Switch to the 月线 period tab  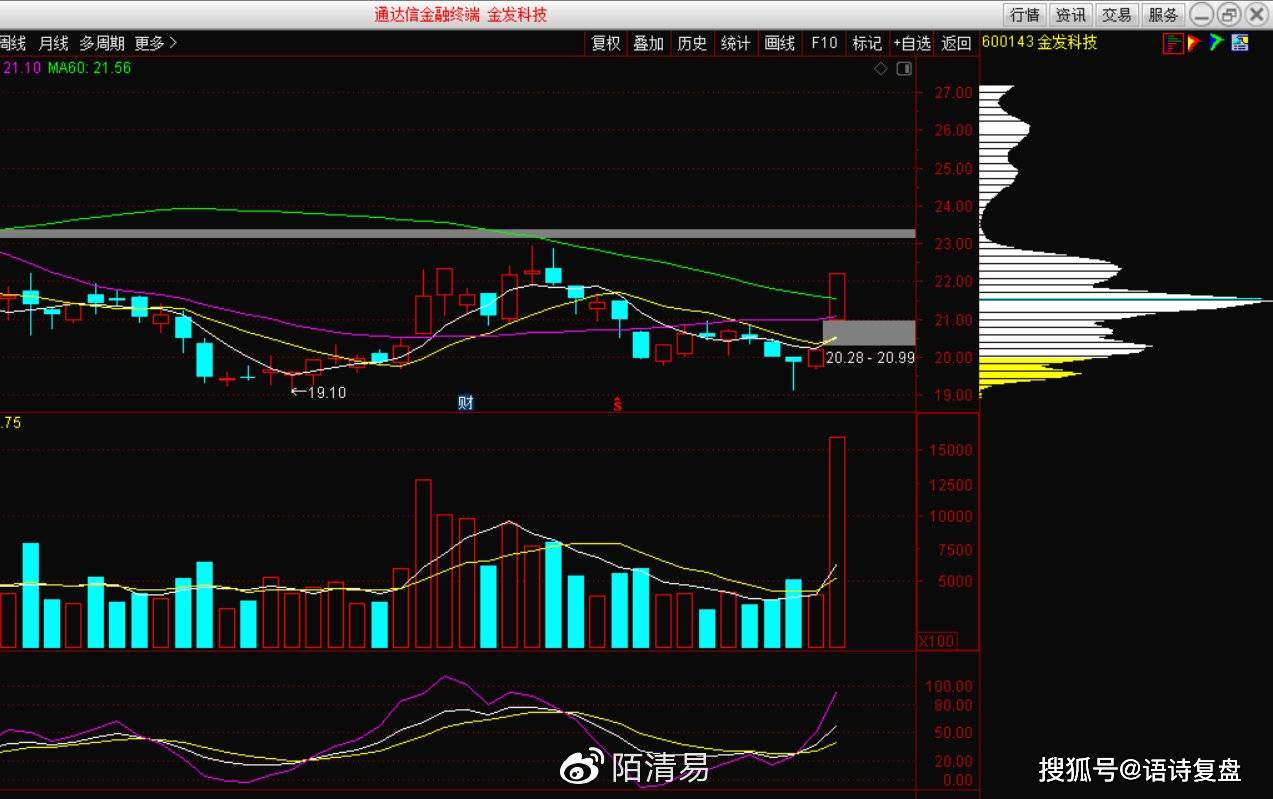(54, 43)
